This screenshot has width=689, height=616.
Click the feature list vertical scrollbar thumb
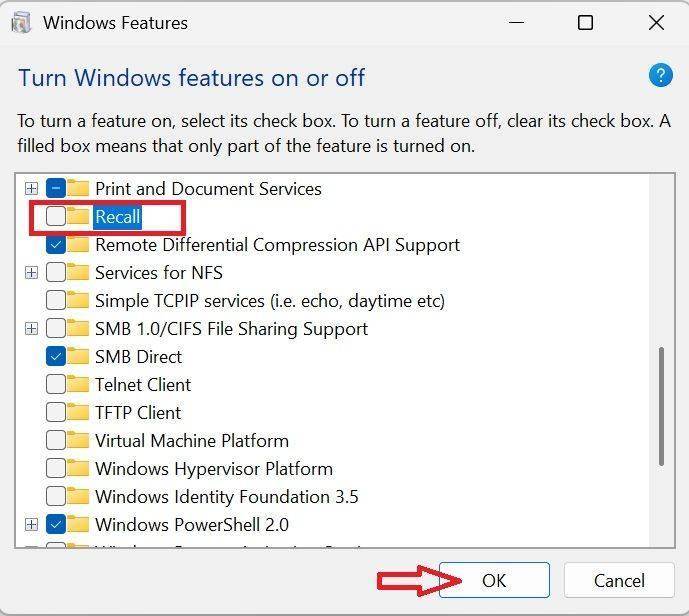(x=661, y=405)
